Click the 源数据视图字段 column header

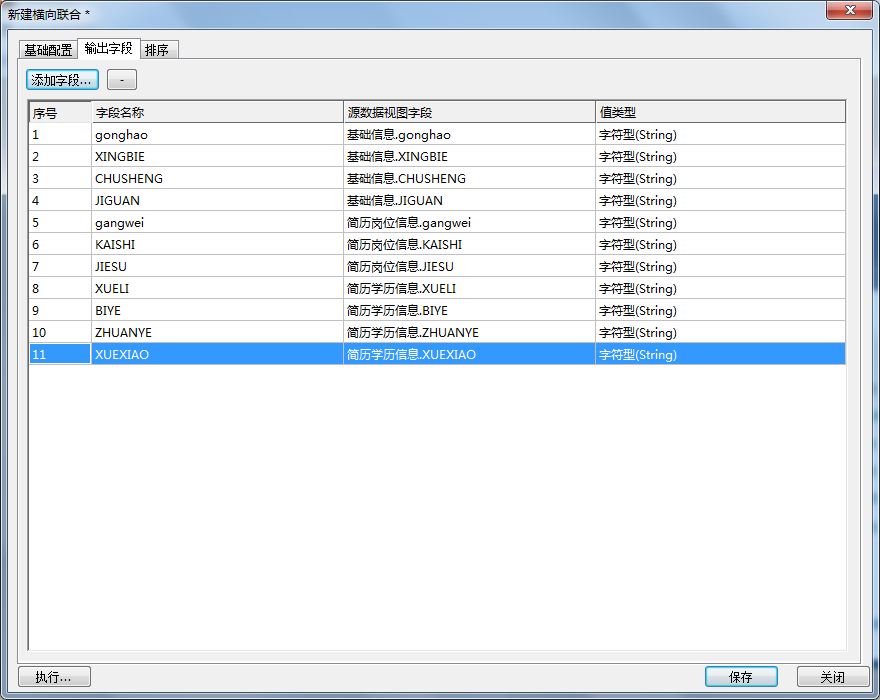pos(468,113)
